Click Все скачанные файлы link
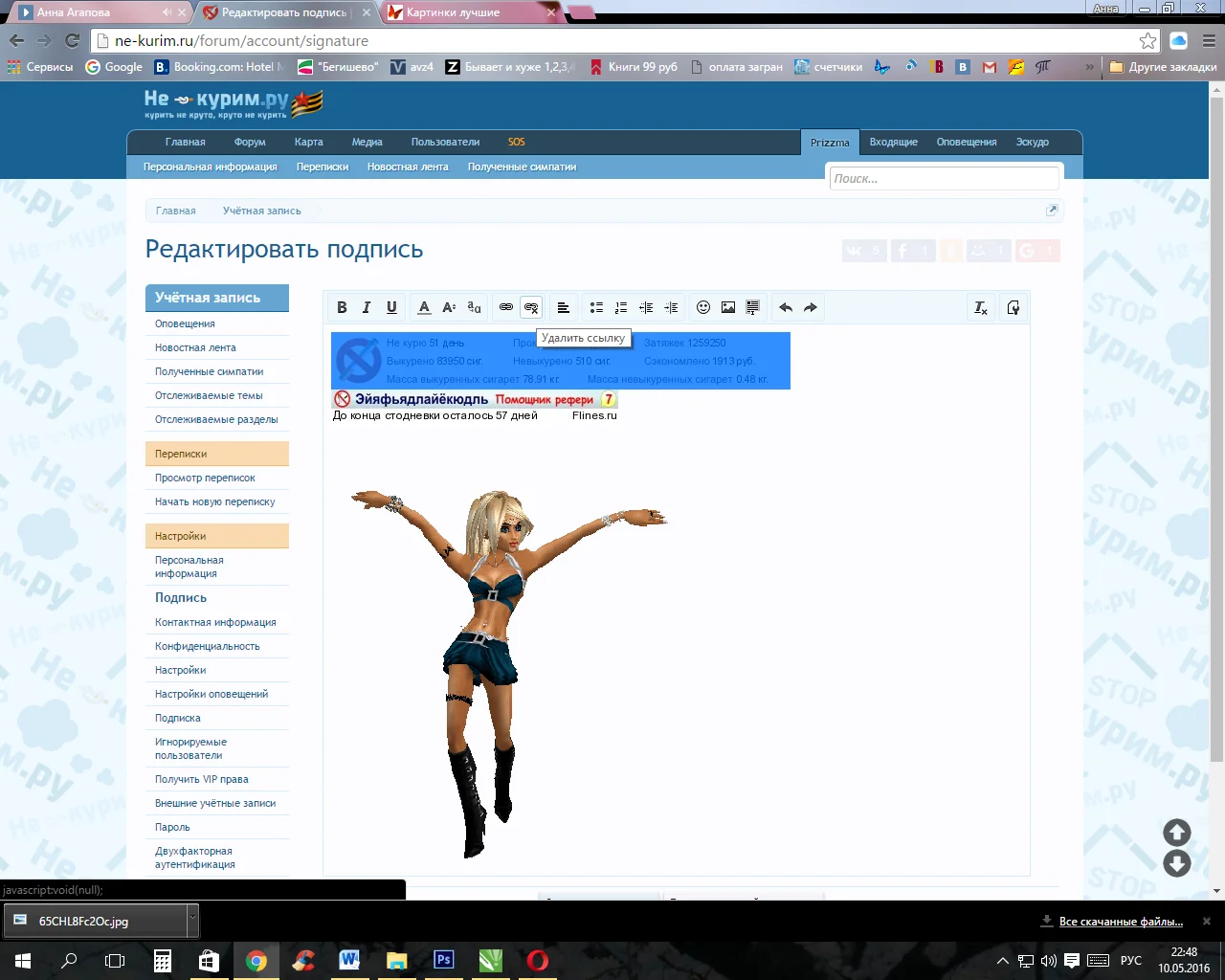This screenshot has height=980, width=1225. [1121, 922]
